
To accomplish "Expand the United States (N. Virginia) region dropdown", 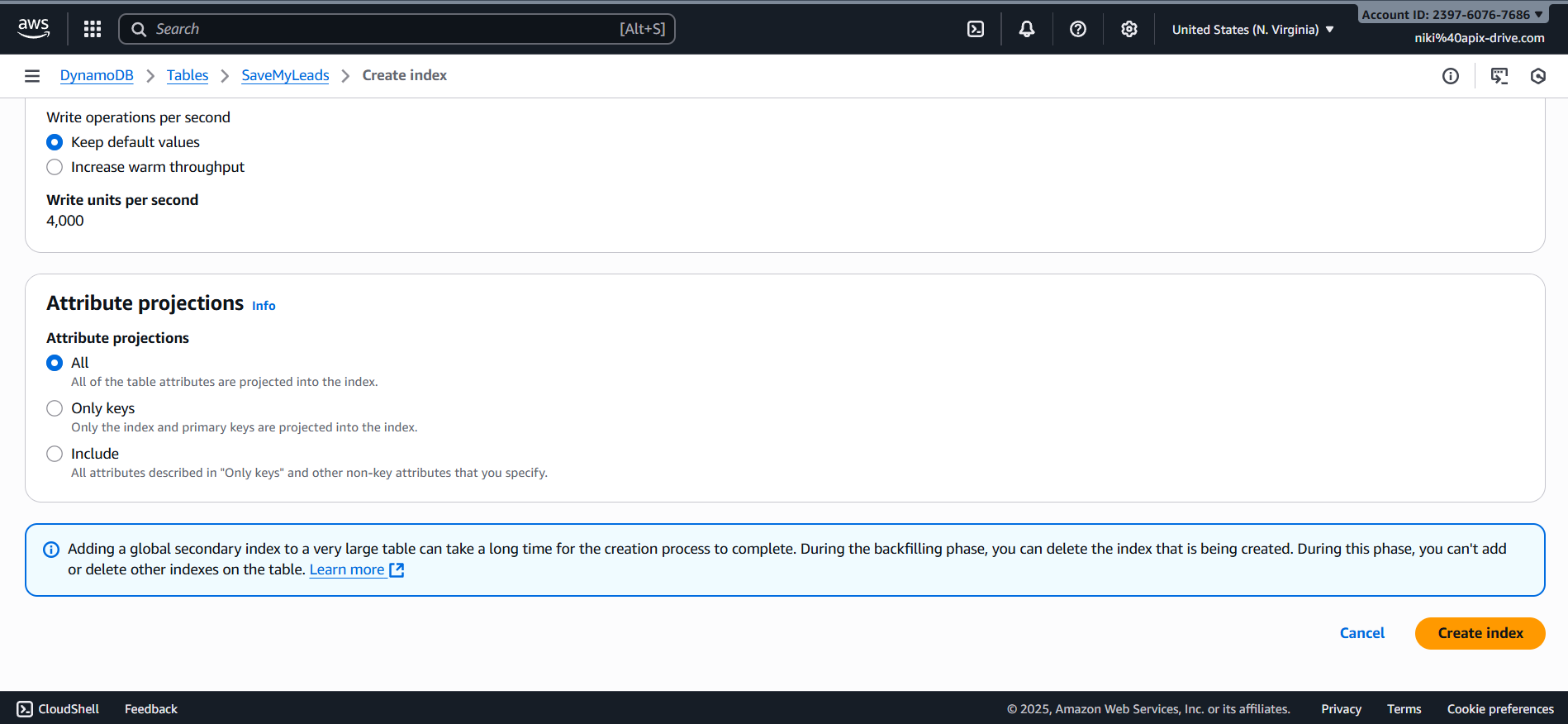I will click(1252, 30).
